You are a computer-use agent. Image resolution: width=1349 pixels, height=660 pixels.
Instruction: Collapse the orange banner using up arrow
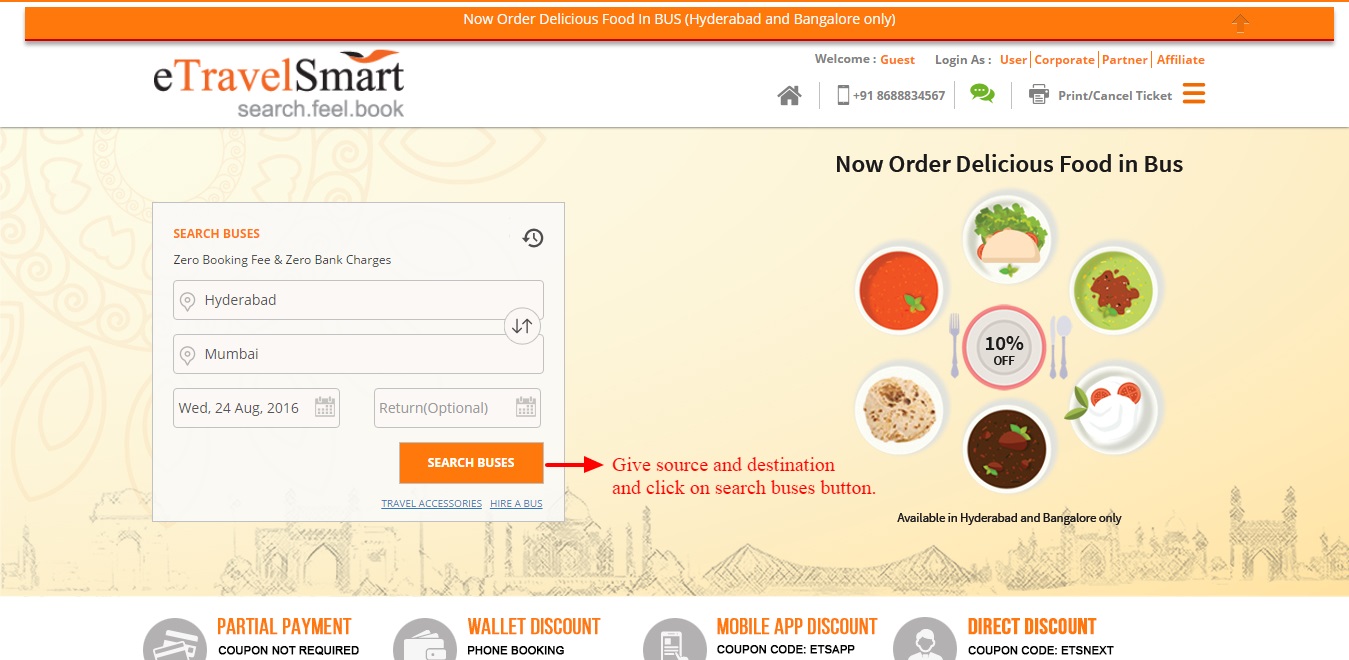click(1241, 23)
